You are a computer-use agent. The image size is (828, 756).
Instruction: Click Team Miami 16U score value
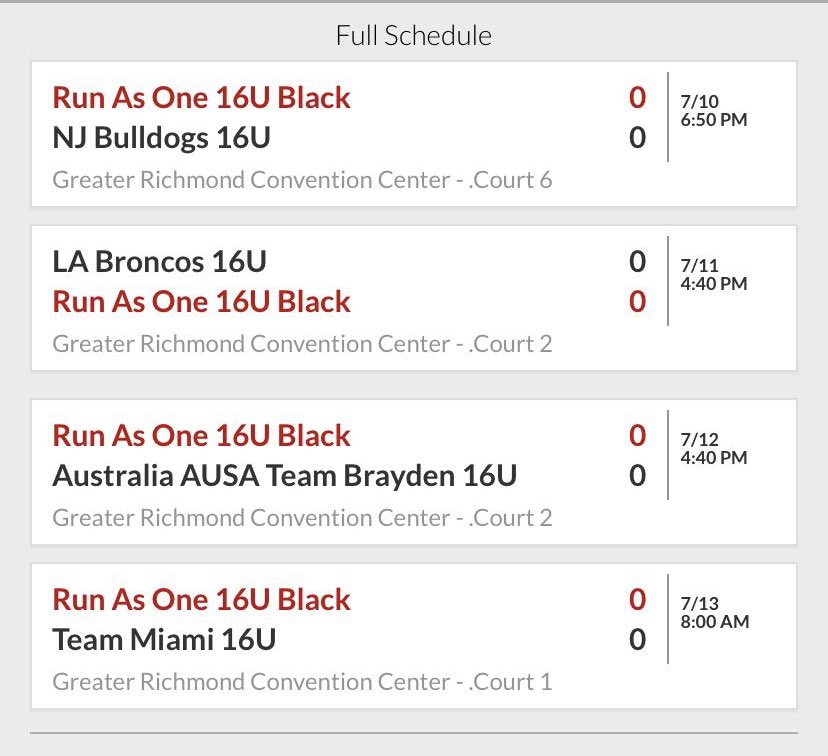(x=637, y=640)
